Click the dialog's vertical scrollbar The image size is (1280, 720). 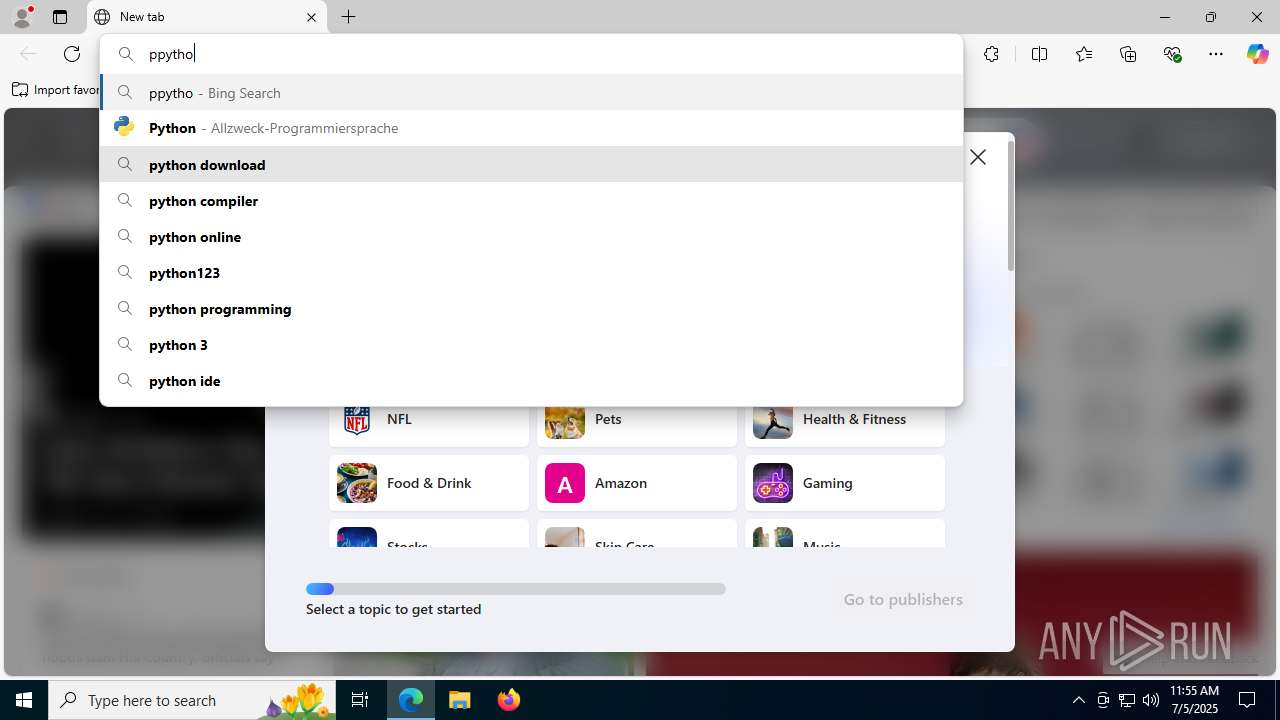click(1010, 205)
